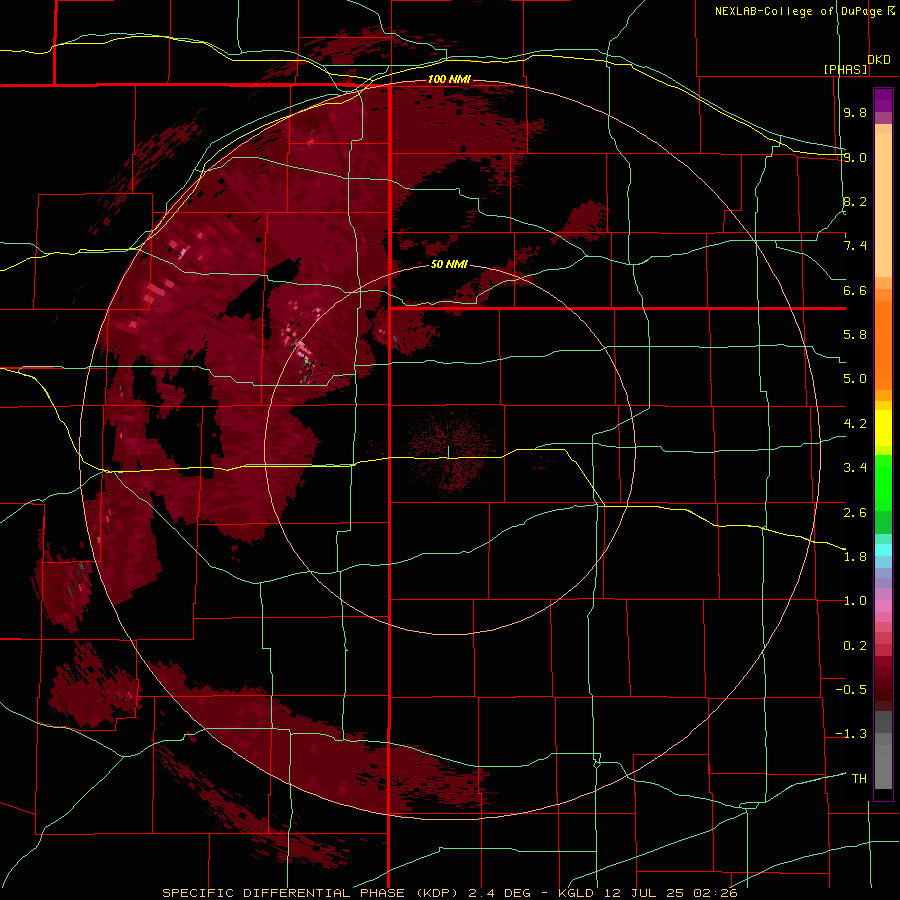900x900 pixels.
Task: Click the 1.0 value on color scale
Action: click(855, 601)
